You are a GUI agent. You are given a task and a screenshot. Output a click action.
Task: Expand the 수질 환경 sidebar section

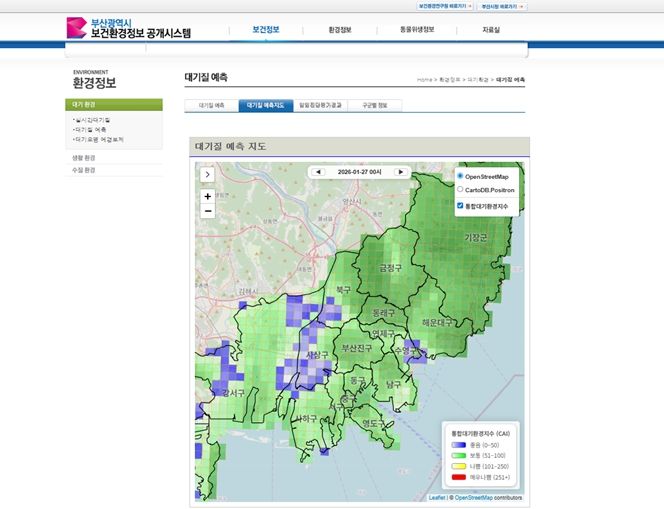click(x=84, y=170)
